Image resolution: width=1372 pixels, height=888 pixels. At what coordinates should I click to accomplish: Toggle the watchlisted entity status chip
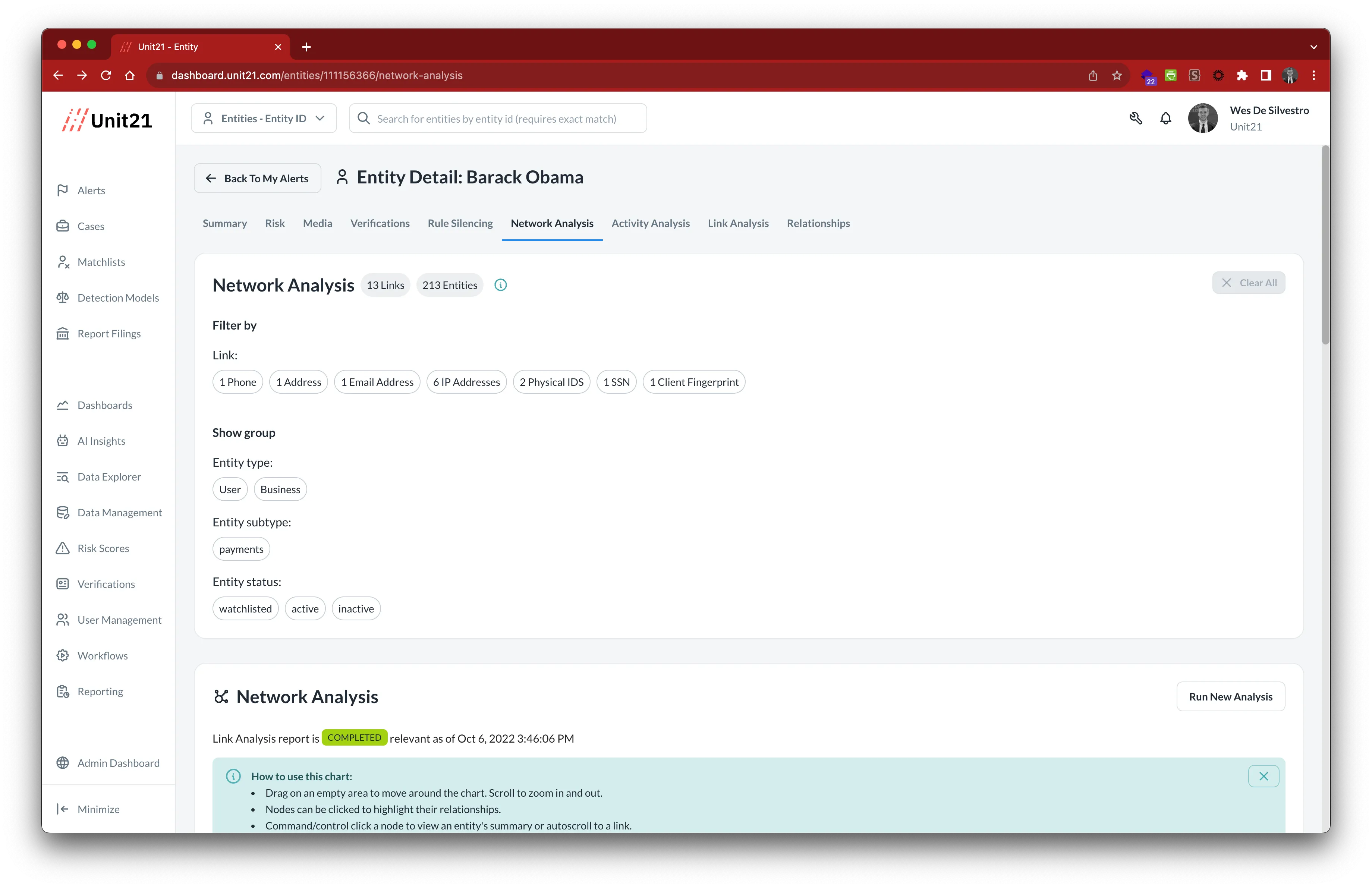click(x=245, y=608)
